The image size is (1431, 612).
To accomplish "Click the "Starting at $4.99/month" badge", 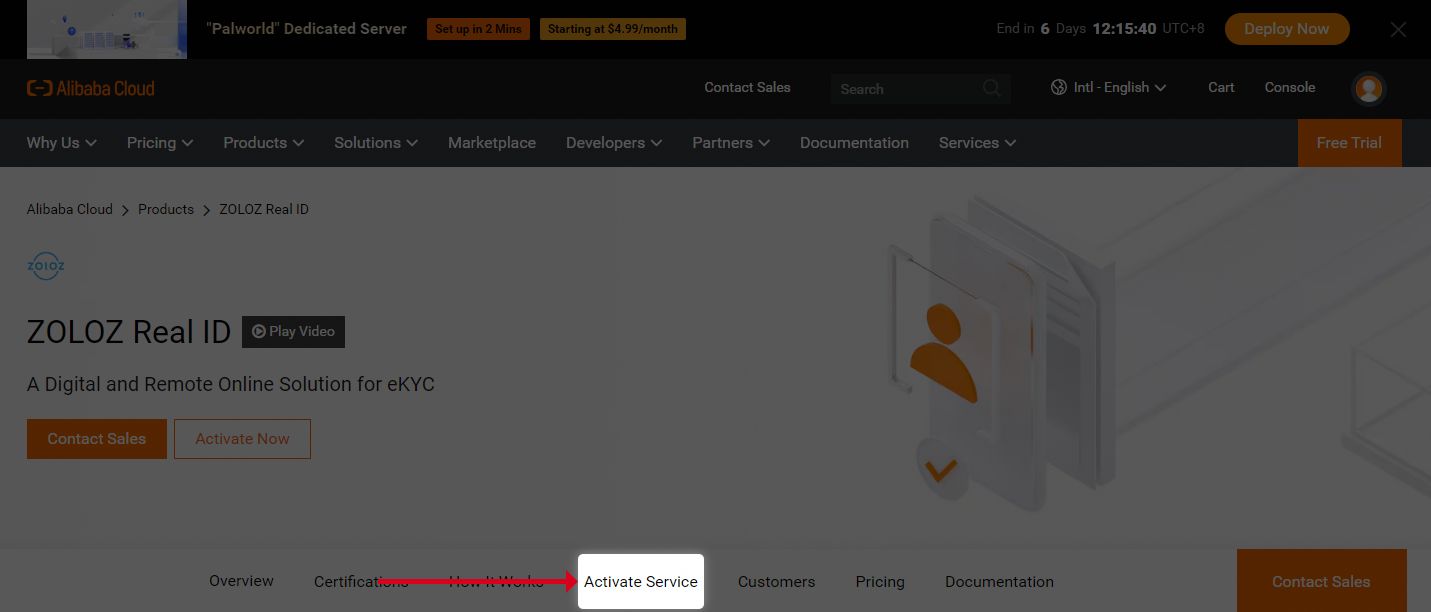I will click(613, 29).
